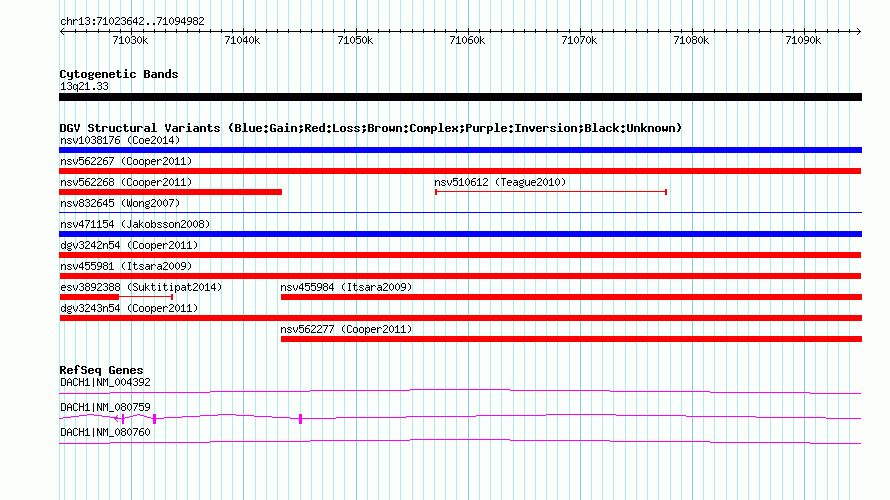The image size is (890, 500).
Task: Select variant label nsv455981 (Itsara2009)
Action: [x=126, y=266]
